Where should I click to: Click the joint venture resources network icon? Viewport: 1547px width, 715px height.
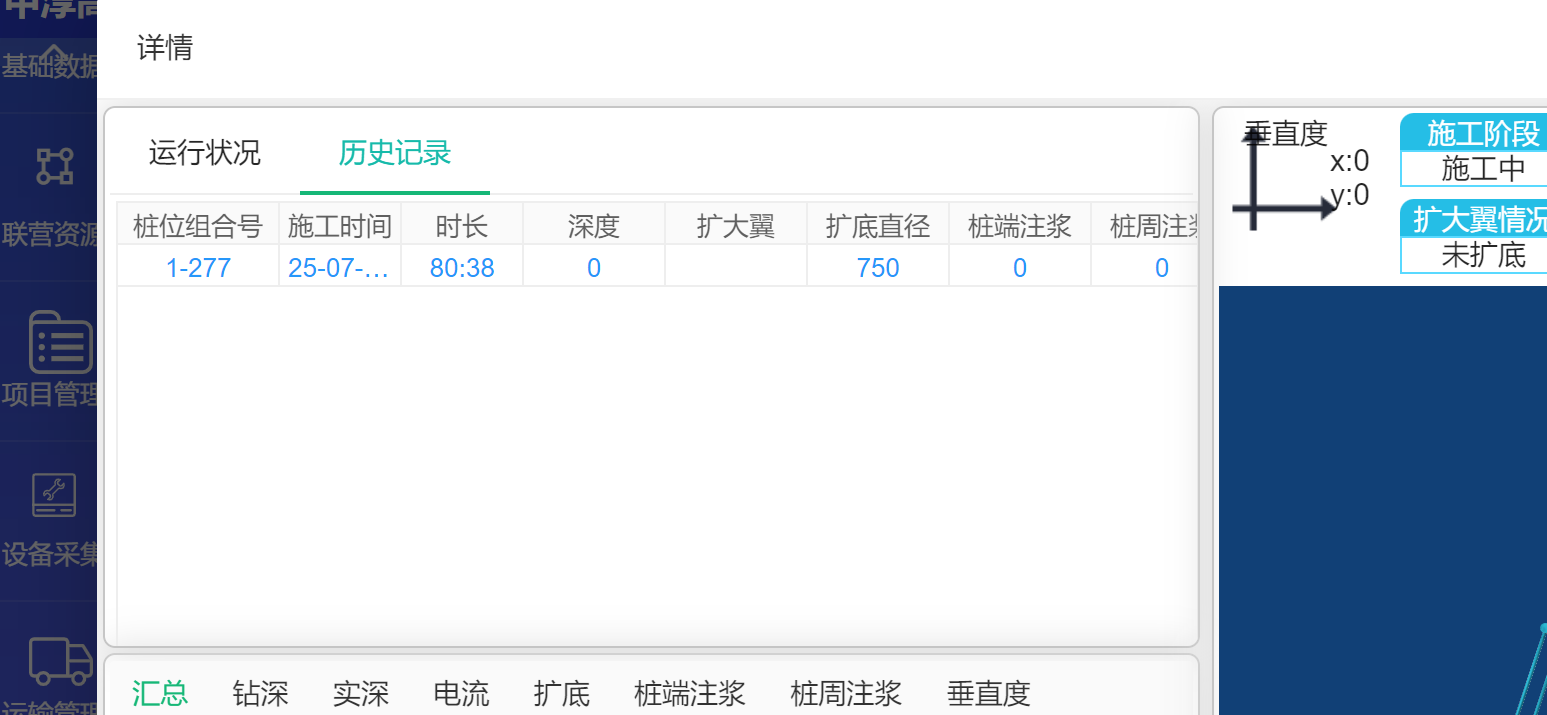(x=55, y=166)
